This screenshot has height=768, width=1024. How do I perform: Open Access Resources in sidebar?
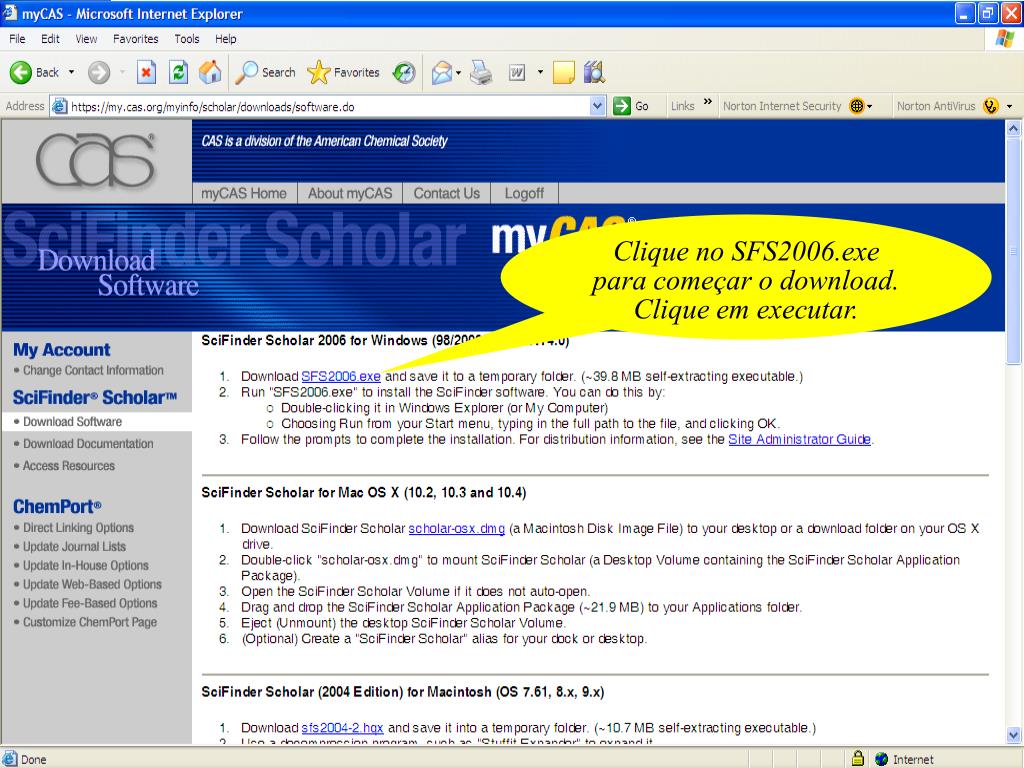click(x=69, y=466)
